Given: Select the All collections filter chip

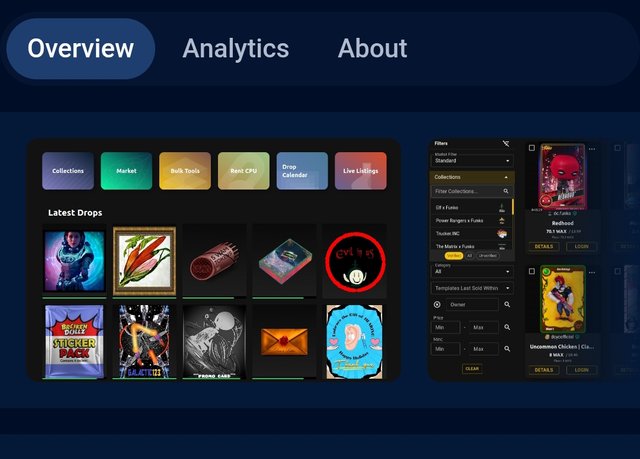Looking at the screenshot, I should (469, 256).
